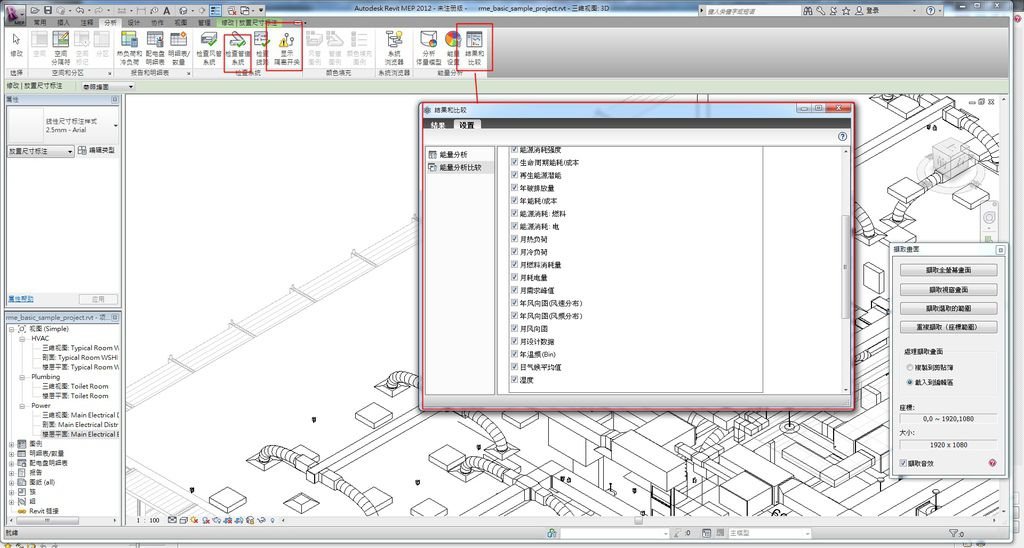Run the 检查线路 tool

(262, 48)
